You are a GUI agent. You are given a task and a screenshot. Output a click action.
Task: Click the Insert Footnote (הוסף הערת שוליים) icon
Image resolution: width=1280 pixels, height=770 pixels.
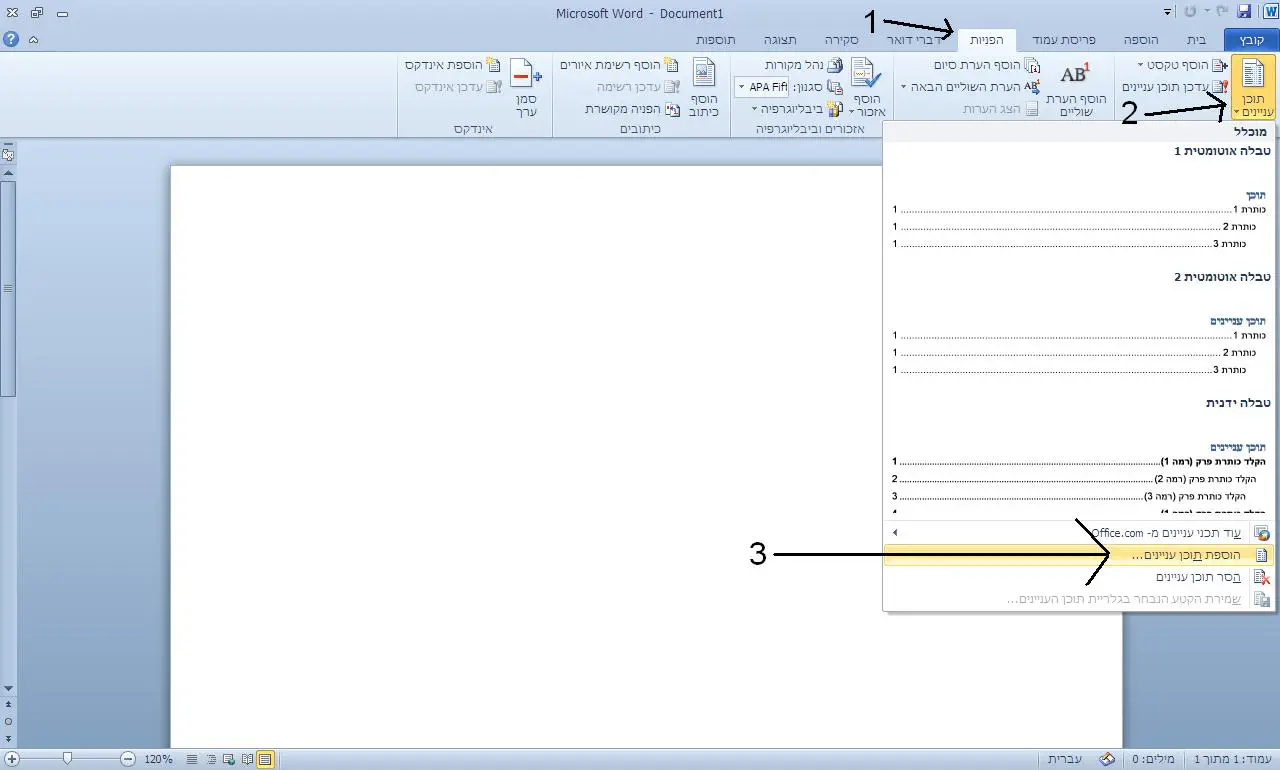coord(1074,76)
